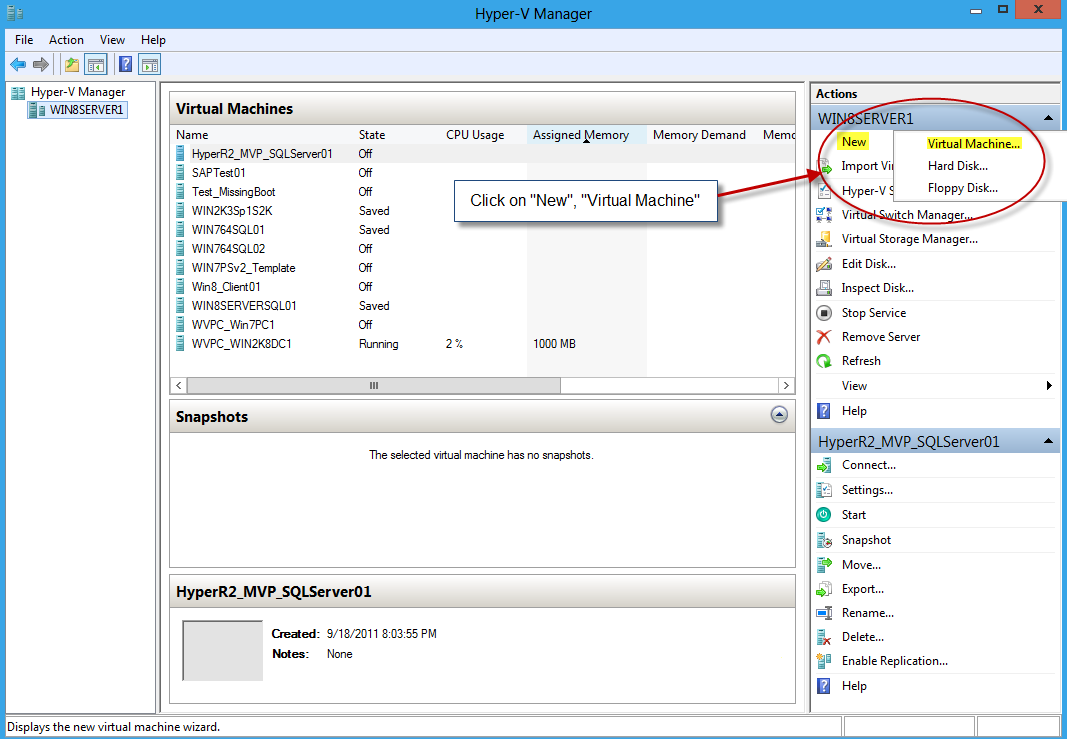Choose Virtual Machine... from New submenu
This screenshot has width=1067, height=739.
(974, 144)
